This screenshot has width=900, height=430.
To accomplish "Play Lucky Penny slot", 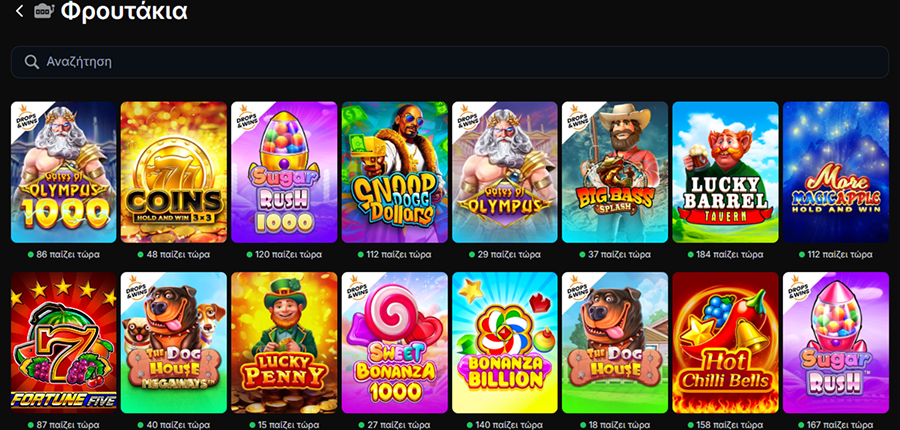I will click(x=284, y=343).
